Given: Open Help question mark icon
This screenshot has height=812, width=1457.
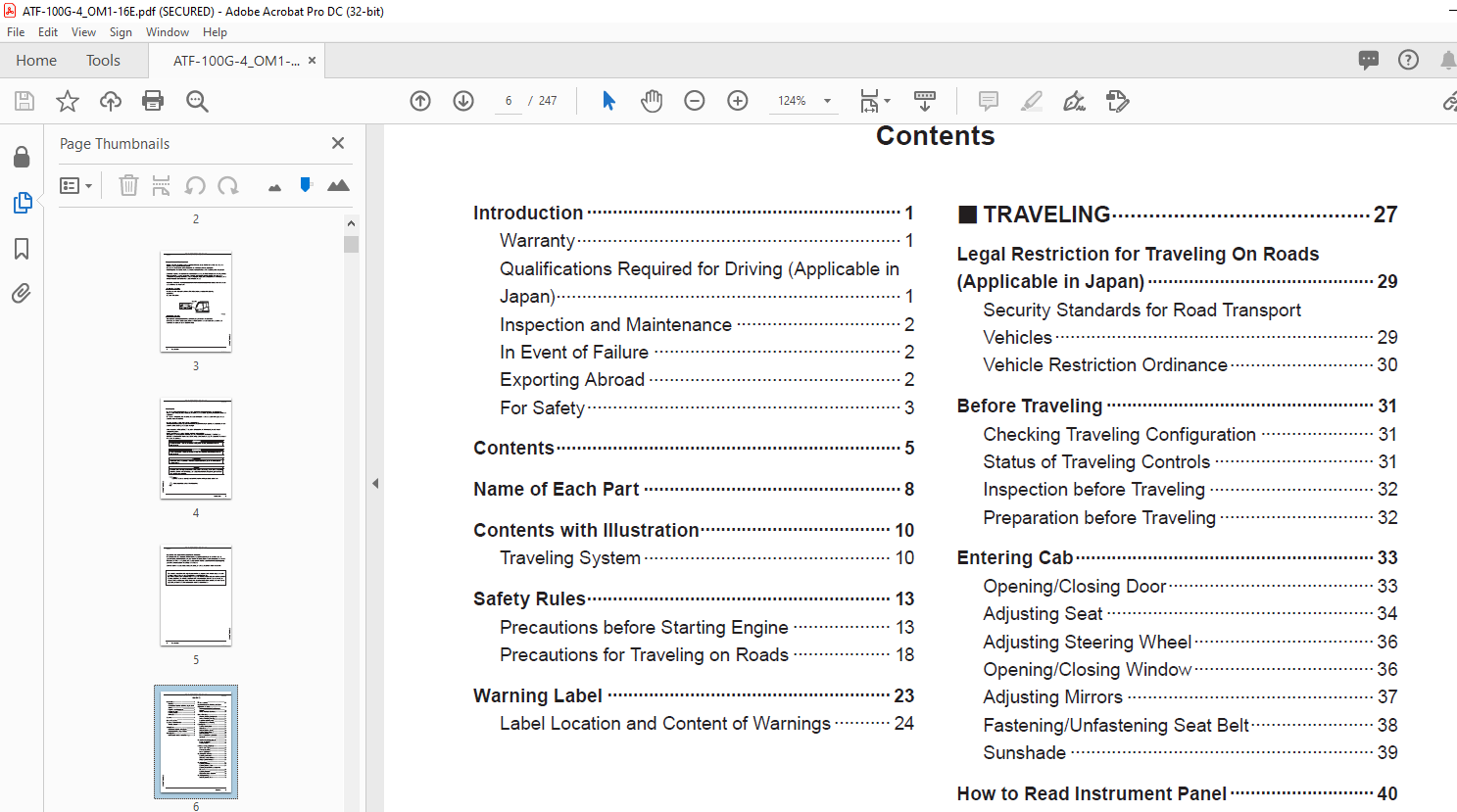Looking at the screenshot, I should point(1408,60).
